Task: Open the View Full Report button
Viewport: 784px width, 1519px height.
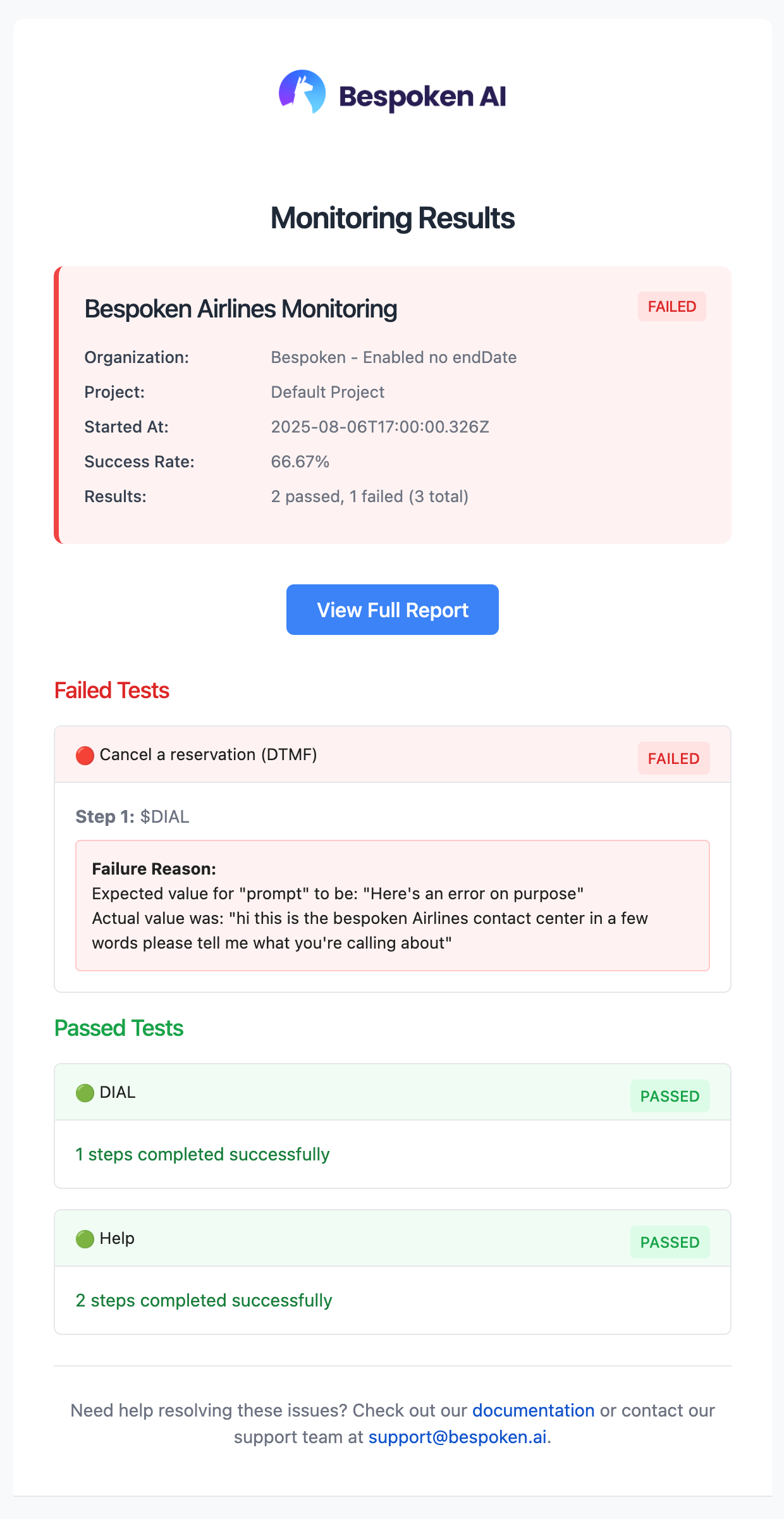Action: [392, 610]
